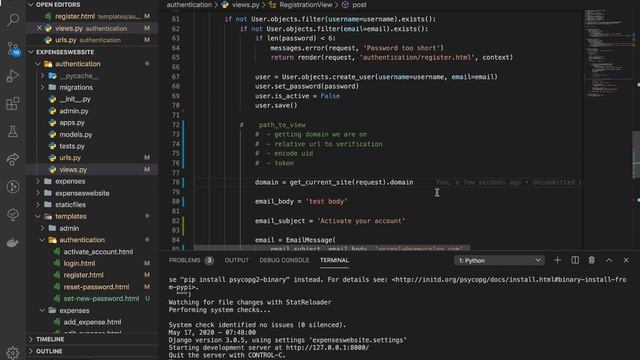Maximize the panel with up chevron
640x360 pixels.
coord(609,260)
